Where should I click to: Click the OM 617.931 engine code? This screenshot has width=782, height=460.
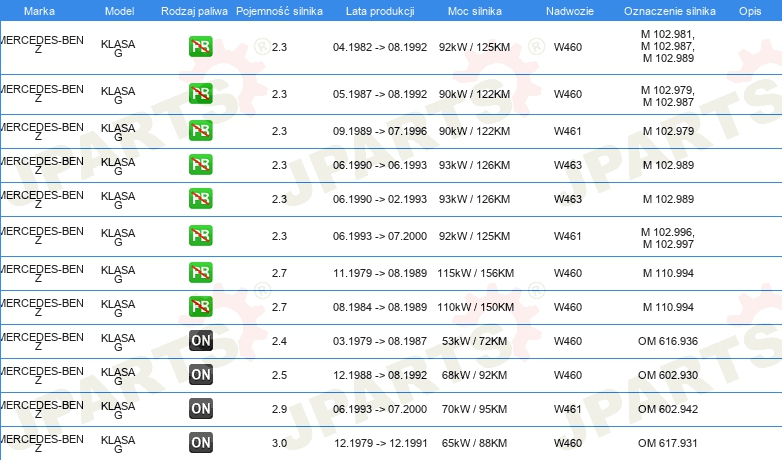[668, 443]
